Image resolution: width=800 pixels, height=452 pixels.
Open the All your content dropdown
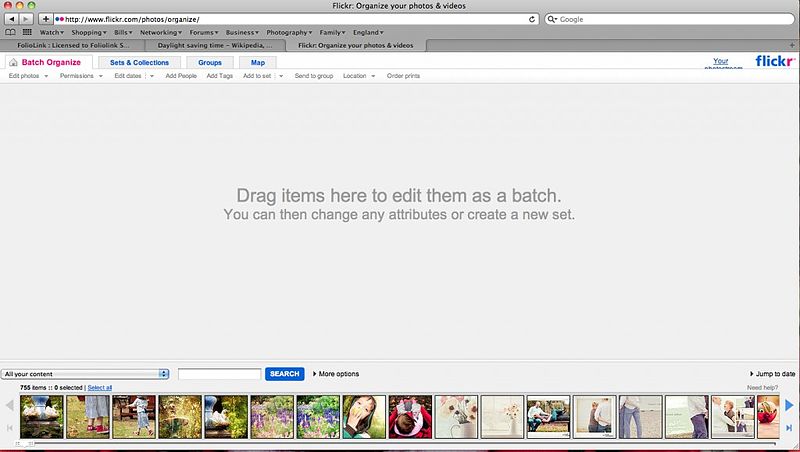[85, 374]
